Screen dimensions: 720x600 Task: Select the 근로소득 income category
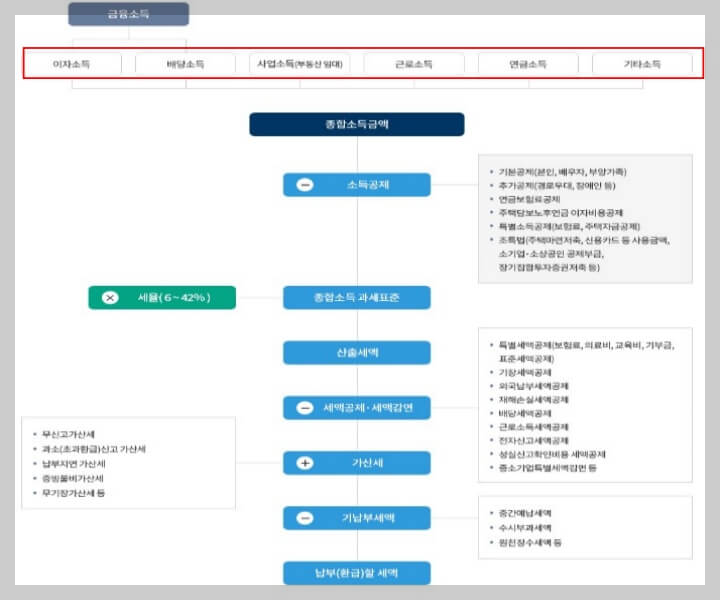coord(414,64)
